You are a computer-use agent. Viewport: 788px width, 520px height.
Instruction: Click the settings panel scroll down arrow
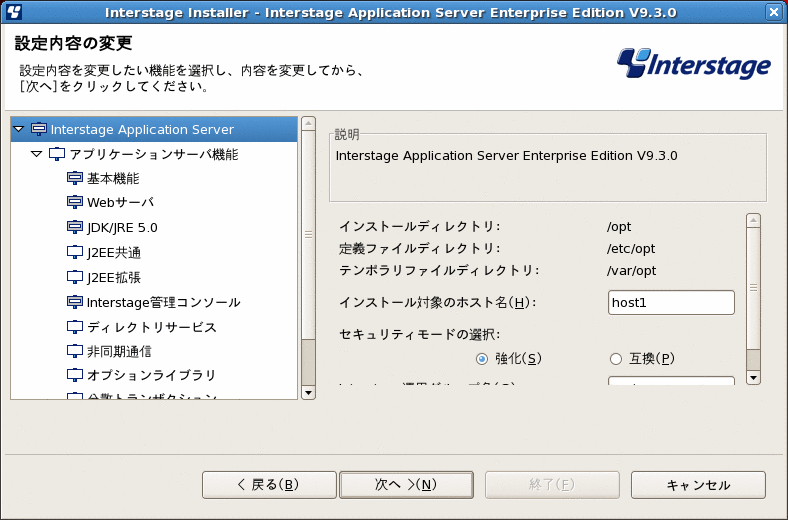[x=753, y=378]
